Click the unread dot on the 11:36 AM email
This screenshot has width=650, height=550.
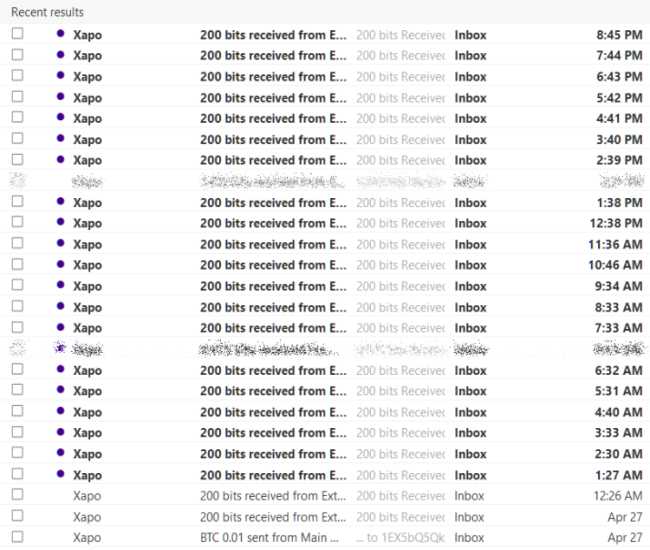point(61,243)
